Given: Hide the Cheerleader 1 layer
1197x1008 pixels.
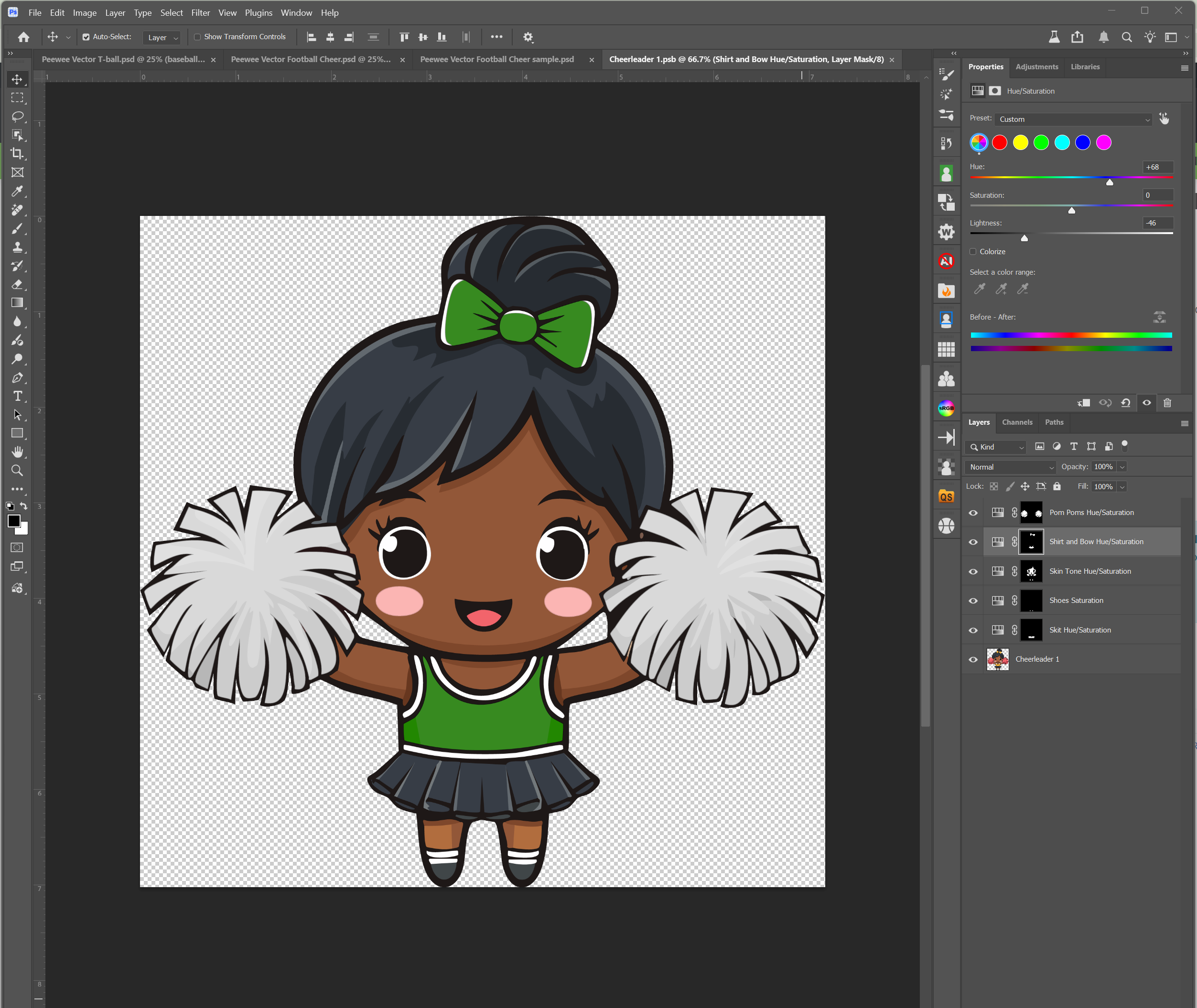Looking at the screenshot, I should (x=973, y=659).
